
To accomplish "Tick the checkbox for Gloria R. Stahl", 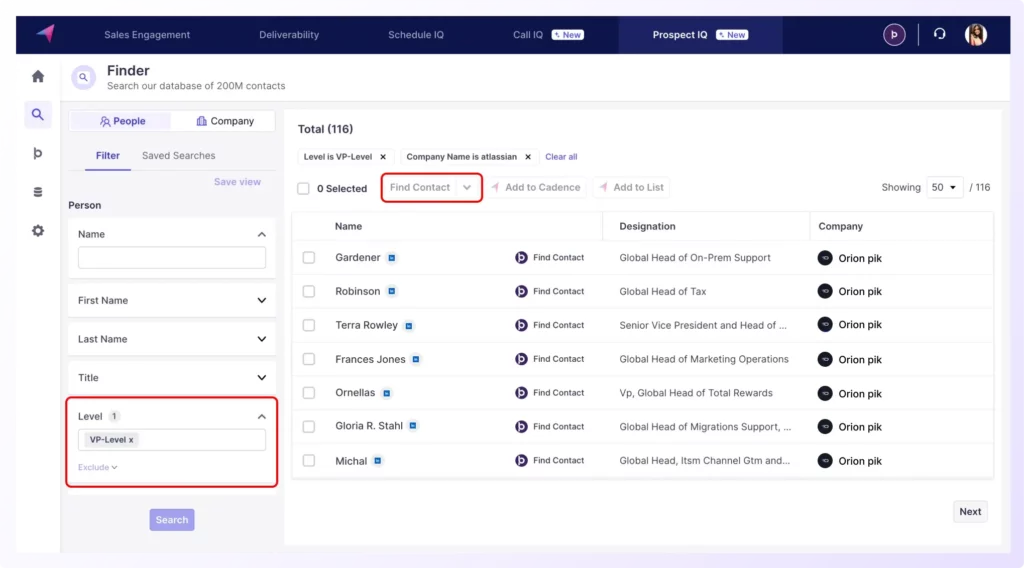I will point(309,426).
